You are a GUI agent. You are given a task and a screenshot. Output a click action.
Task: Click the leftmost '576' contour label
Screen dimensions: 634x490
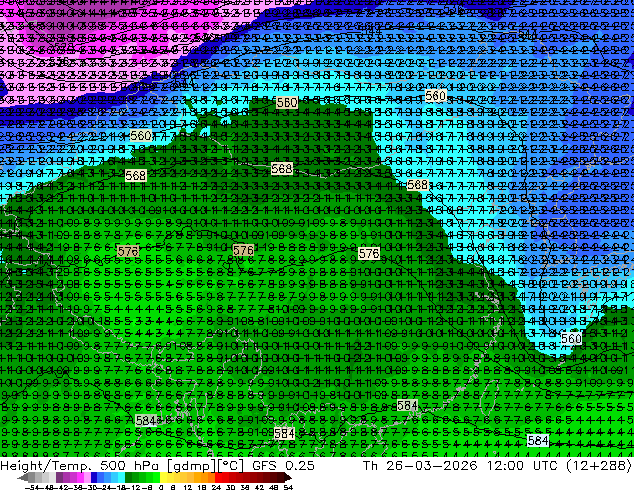[128, 251]
